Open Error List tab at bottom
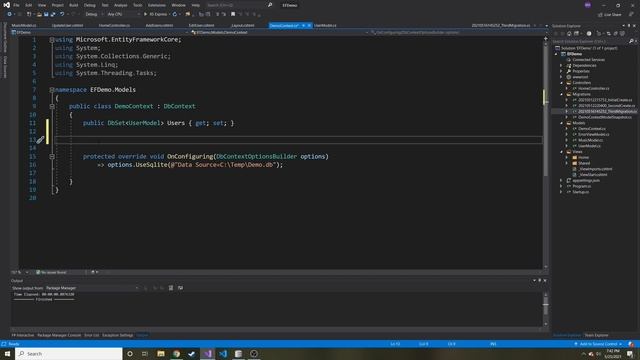This screenshot has width=640, height=360. [x=91, y=335]
